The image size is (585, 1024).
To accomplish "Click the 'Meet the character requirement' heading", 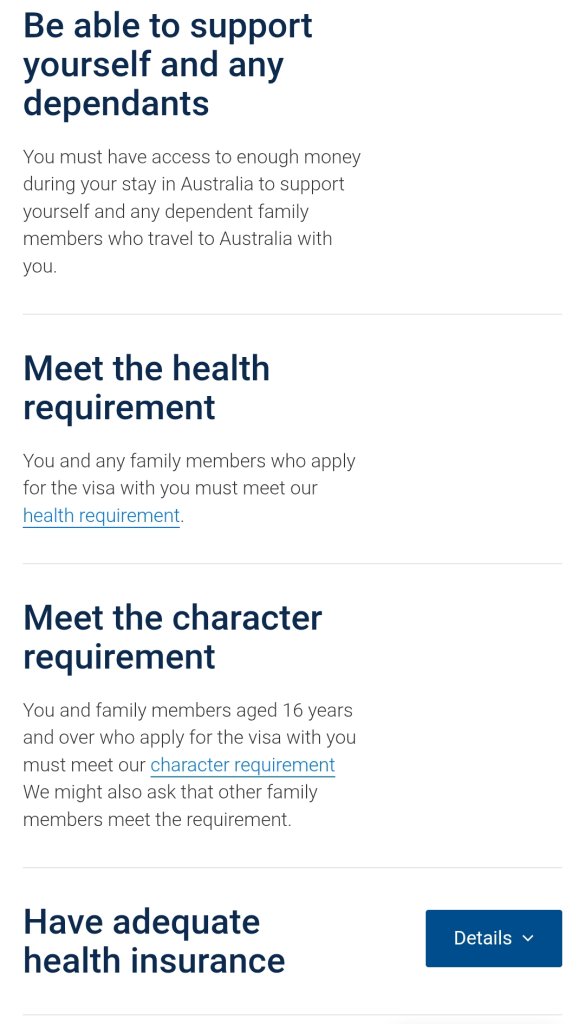I will 172,637.
